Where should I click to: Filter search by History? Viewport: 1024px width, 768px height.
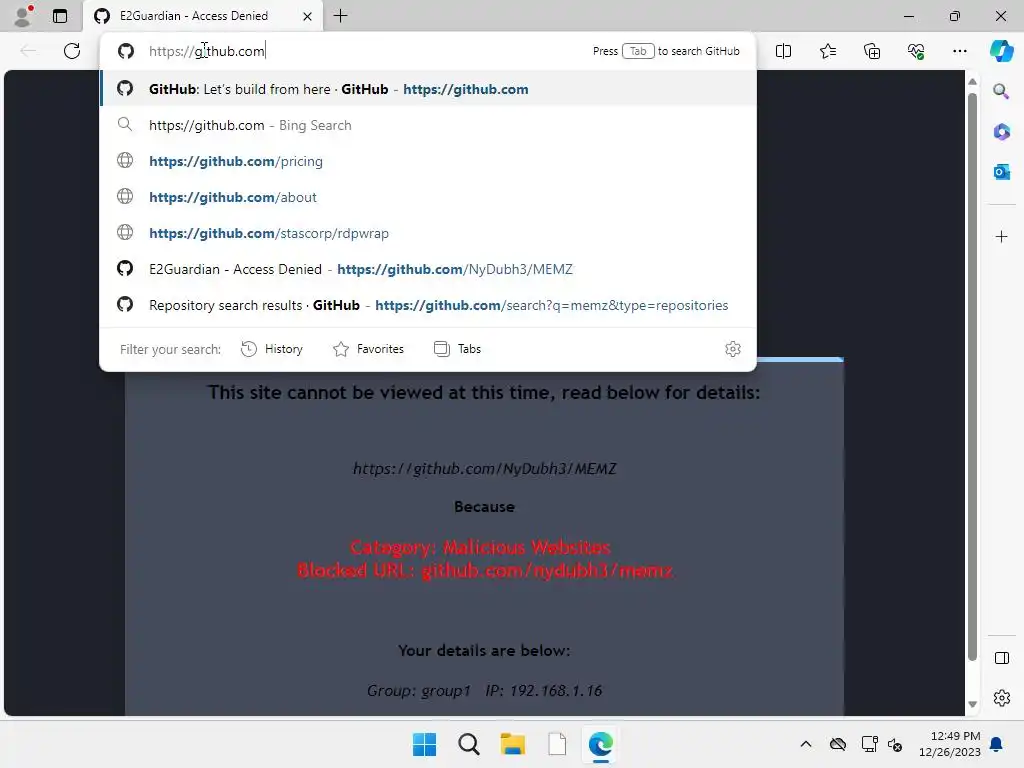(272, 349)
